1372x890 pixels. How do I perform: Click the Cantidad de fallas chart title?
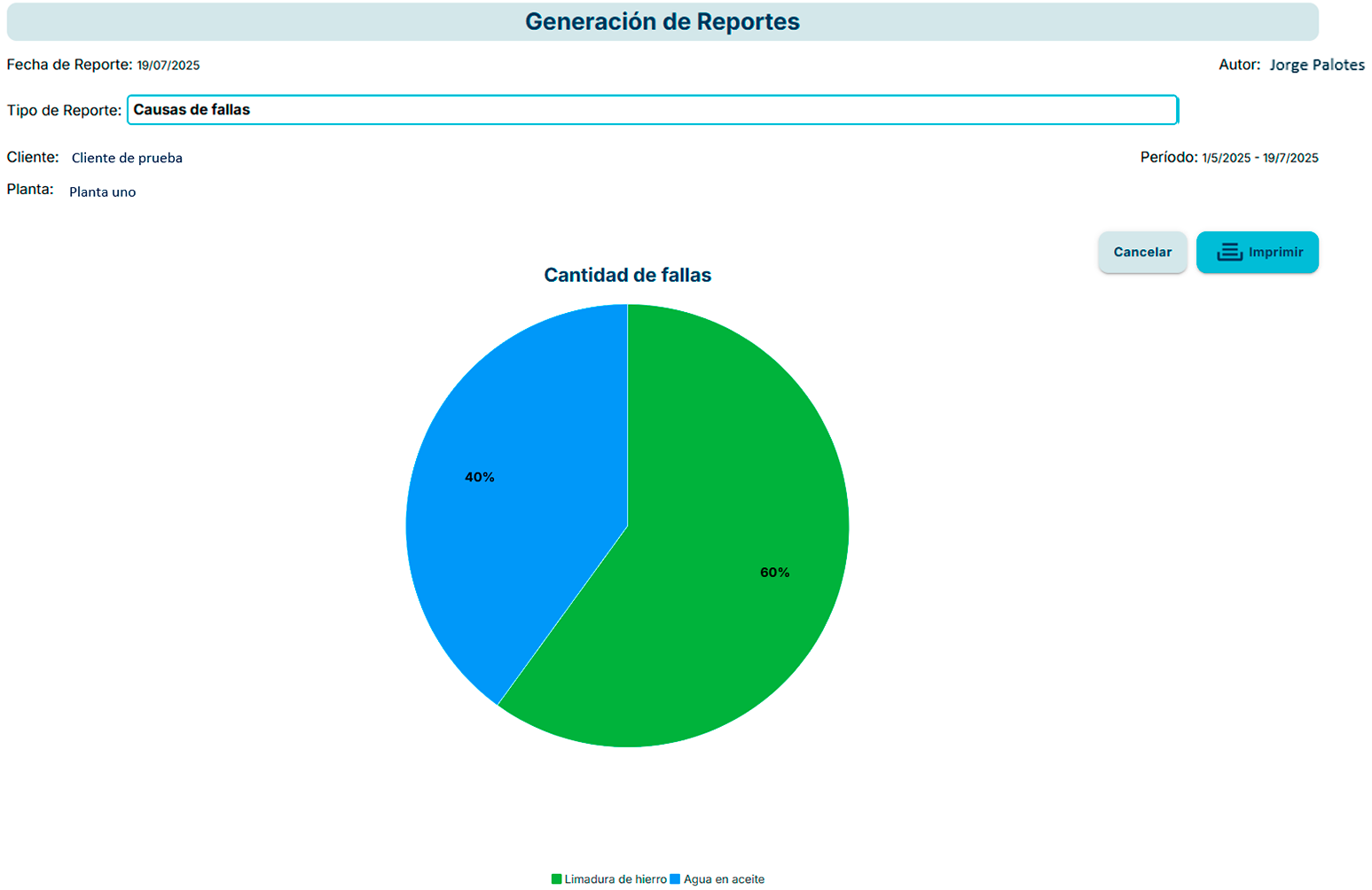point(627,276)
